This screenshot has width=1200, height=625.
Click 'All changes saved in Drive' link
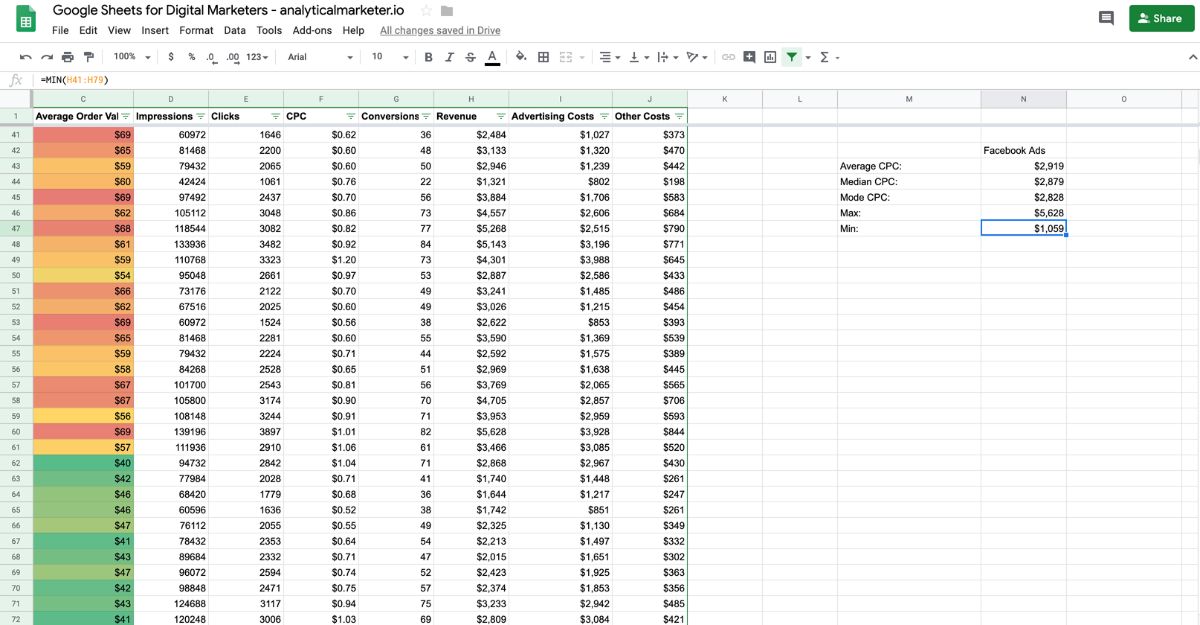440,31
